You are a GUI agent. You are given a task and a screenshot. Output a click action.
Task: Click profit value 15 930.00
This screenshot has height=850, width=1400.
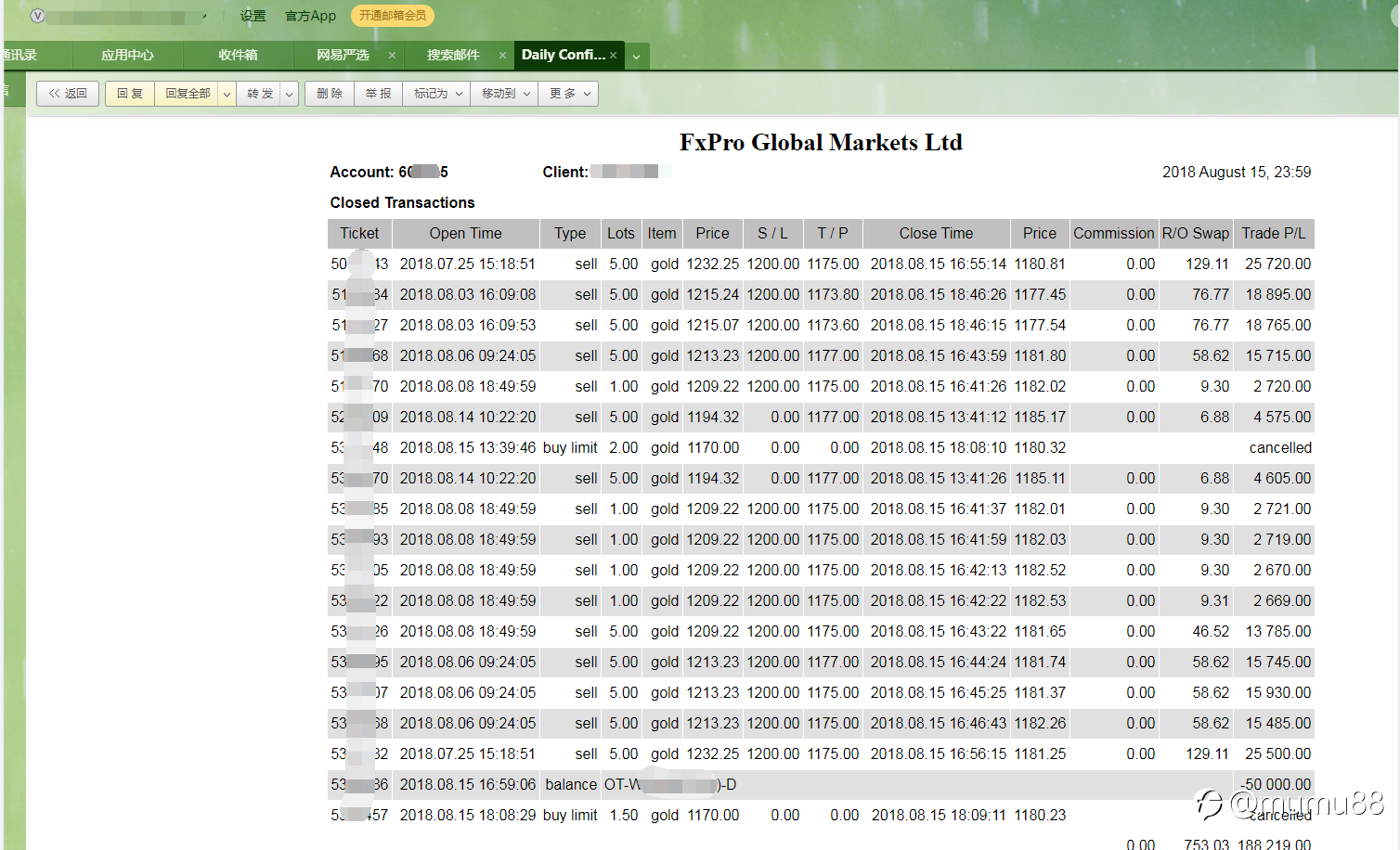click(1277, 693)
